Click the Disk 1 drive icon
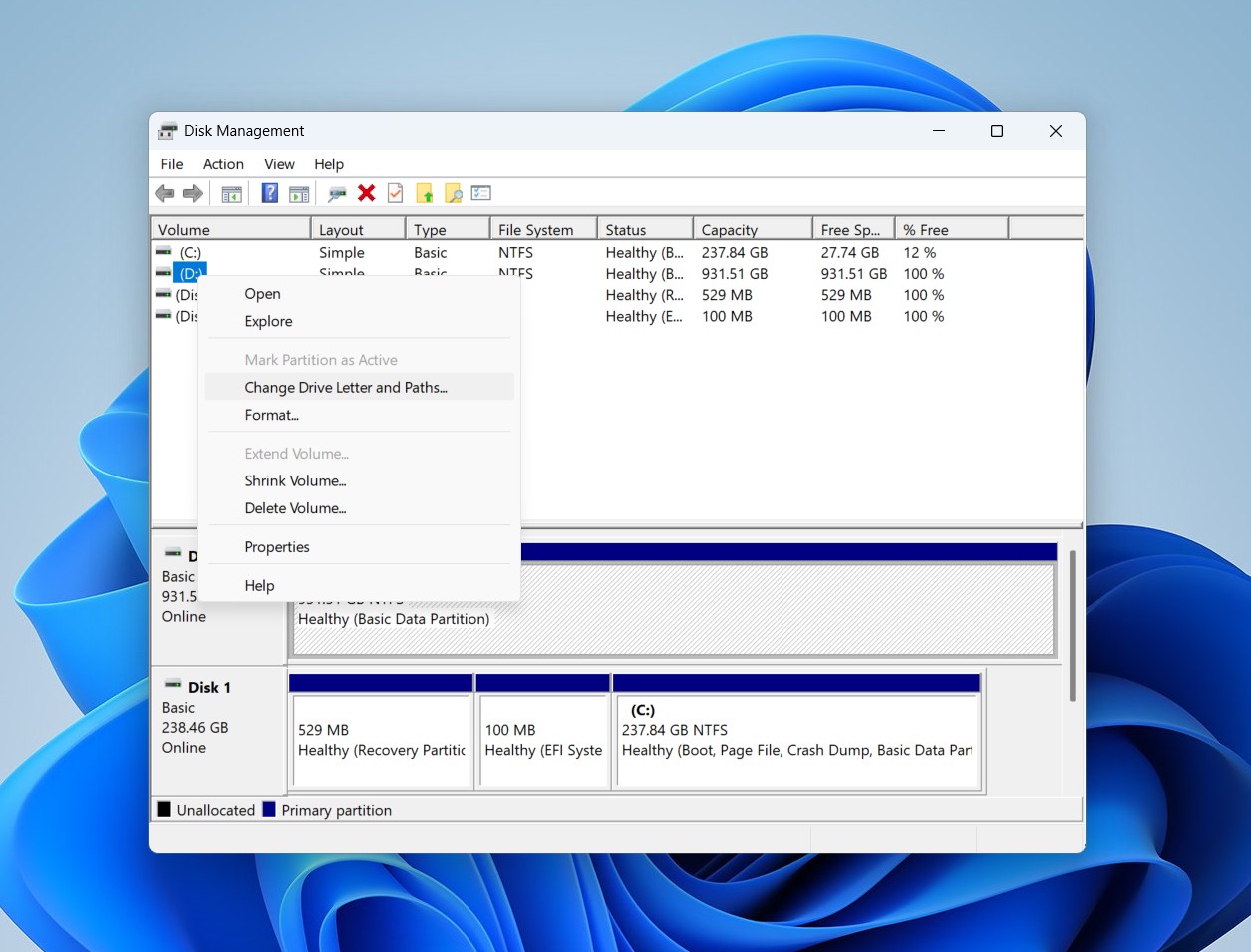 pyautogui.click(x=173, y=685)
